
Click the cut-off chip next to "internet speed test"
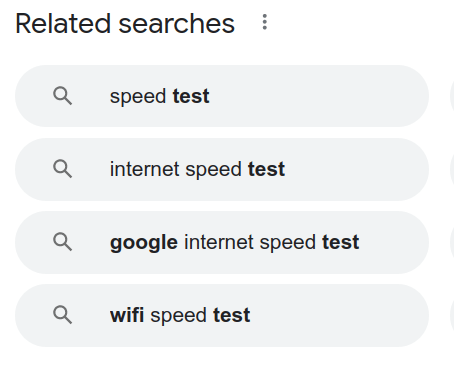(x=452, y=169)
